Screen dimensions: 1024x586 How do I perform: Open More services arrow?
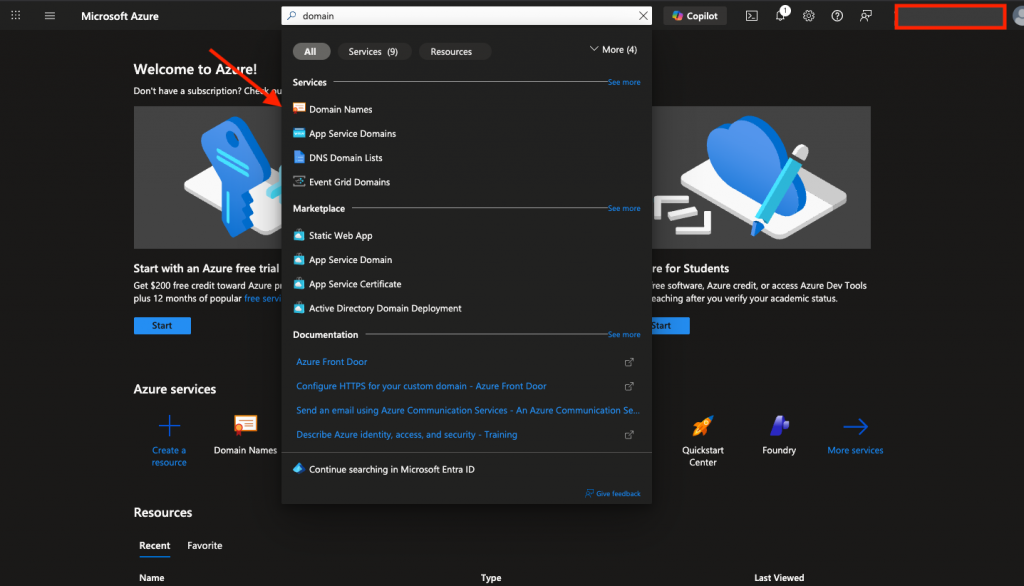(x=855, y=427)
